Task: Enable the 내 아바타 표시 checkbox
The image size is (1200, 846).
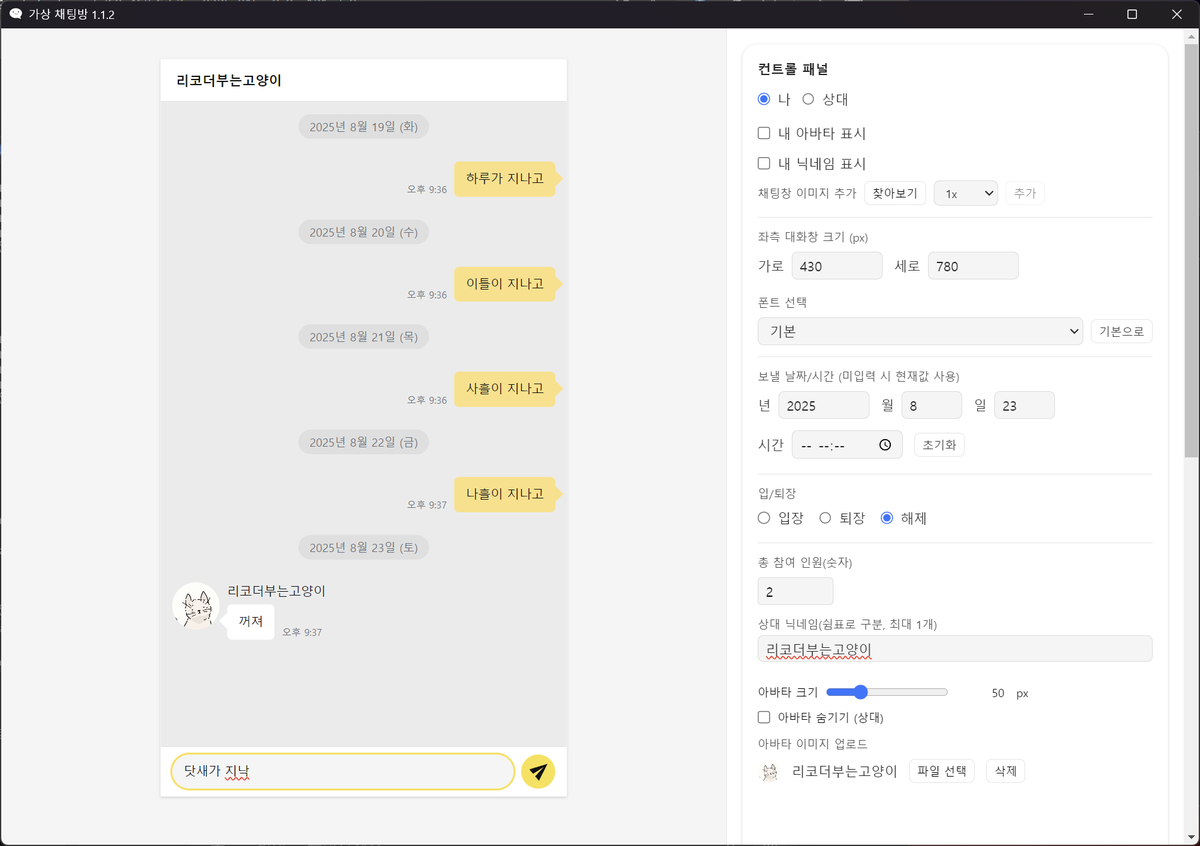Action: (764, 133)
